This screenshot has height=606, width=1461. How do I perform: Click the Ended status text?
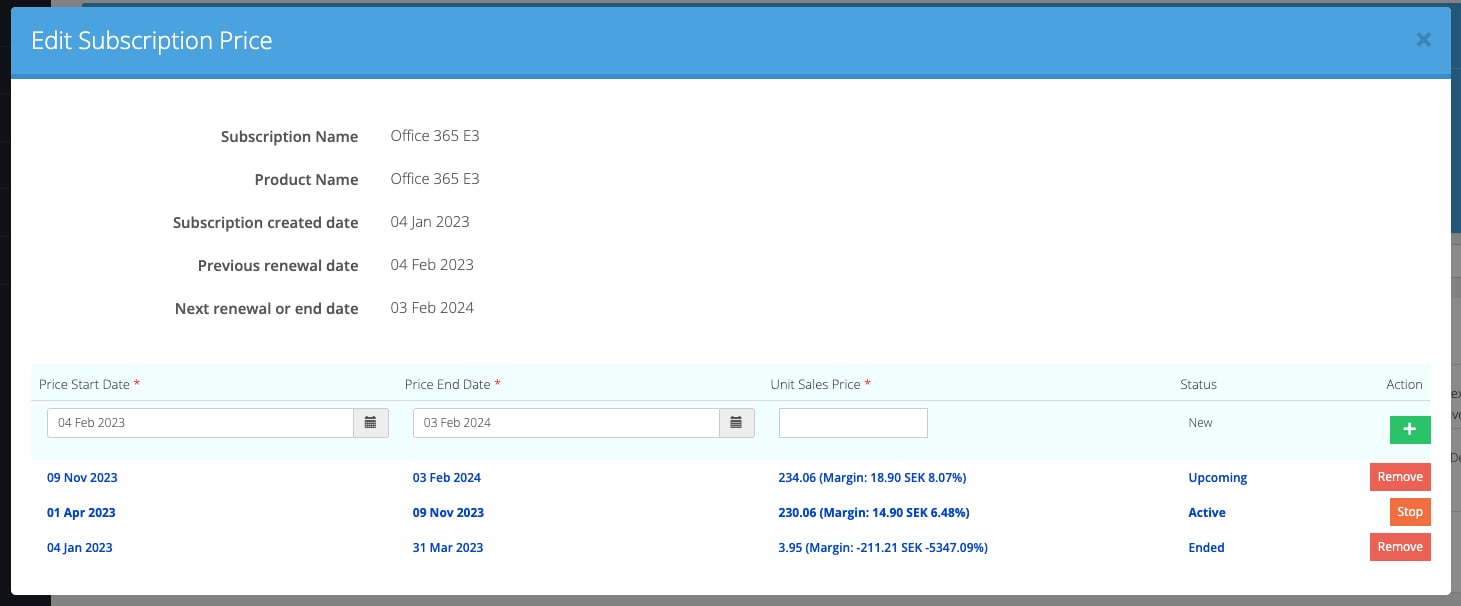coord(1206,548)
